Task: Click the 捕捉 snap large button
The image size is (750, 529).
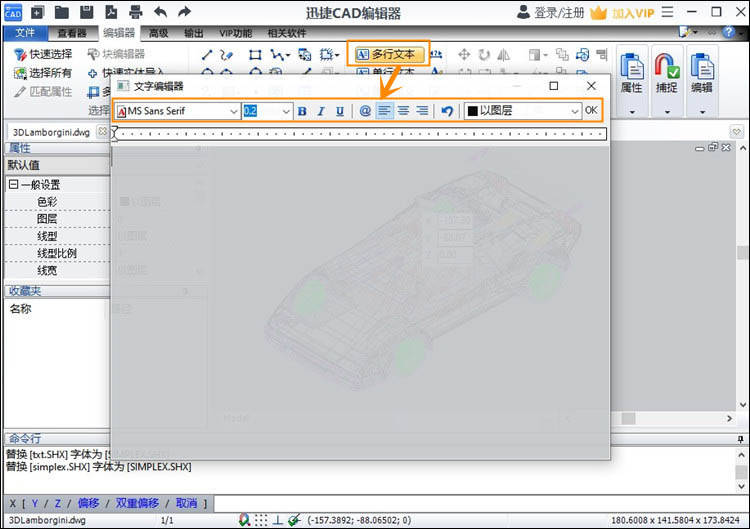Action: (x=667, y=73)
